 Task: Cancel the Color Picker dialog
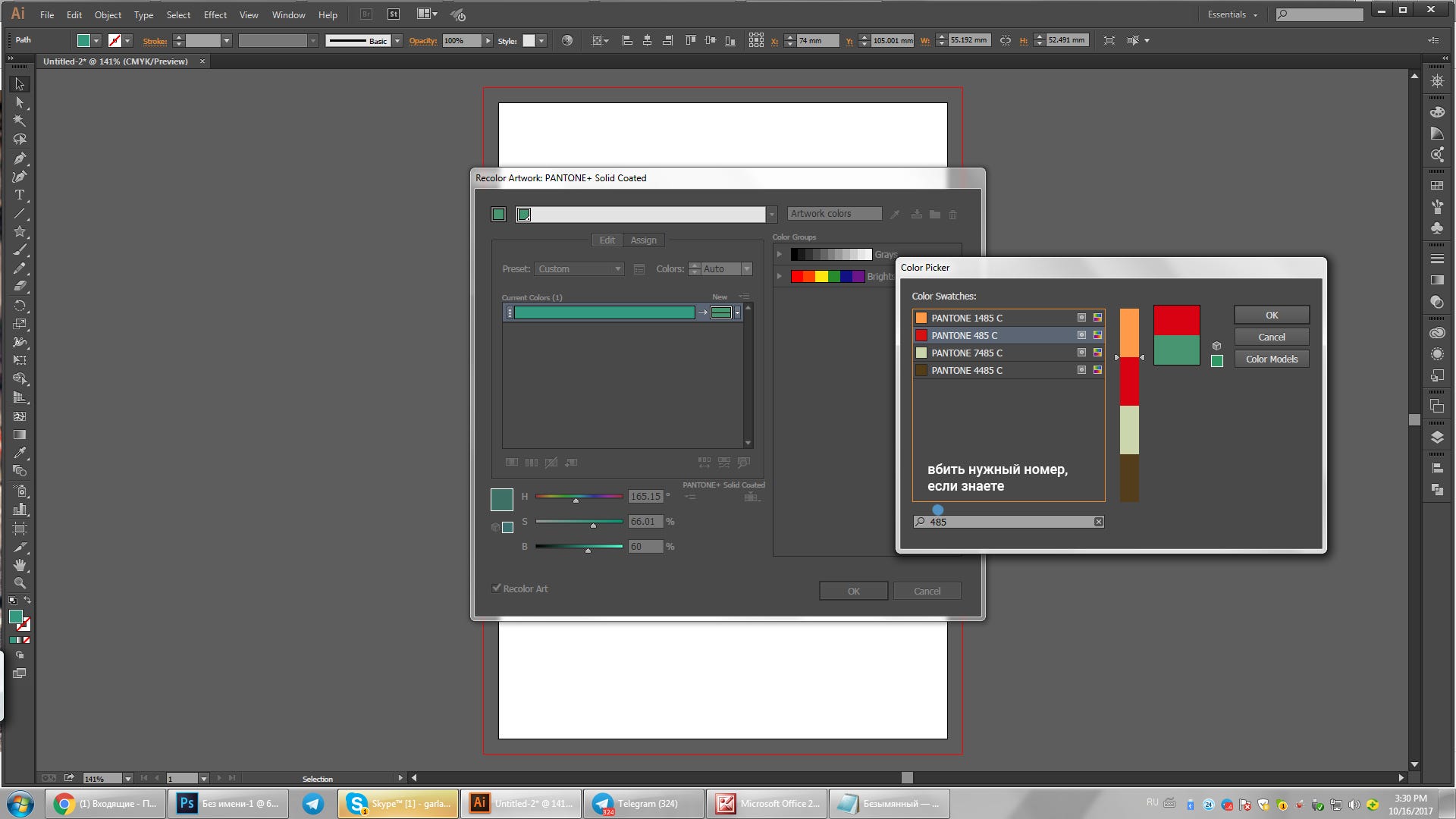[1272, 337]
